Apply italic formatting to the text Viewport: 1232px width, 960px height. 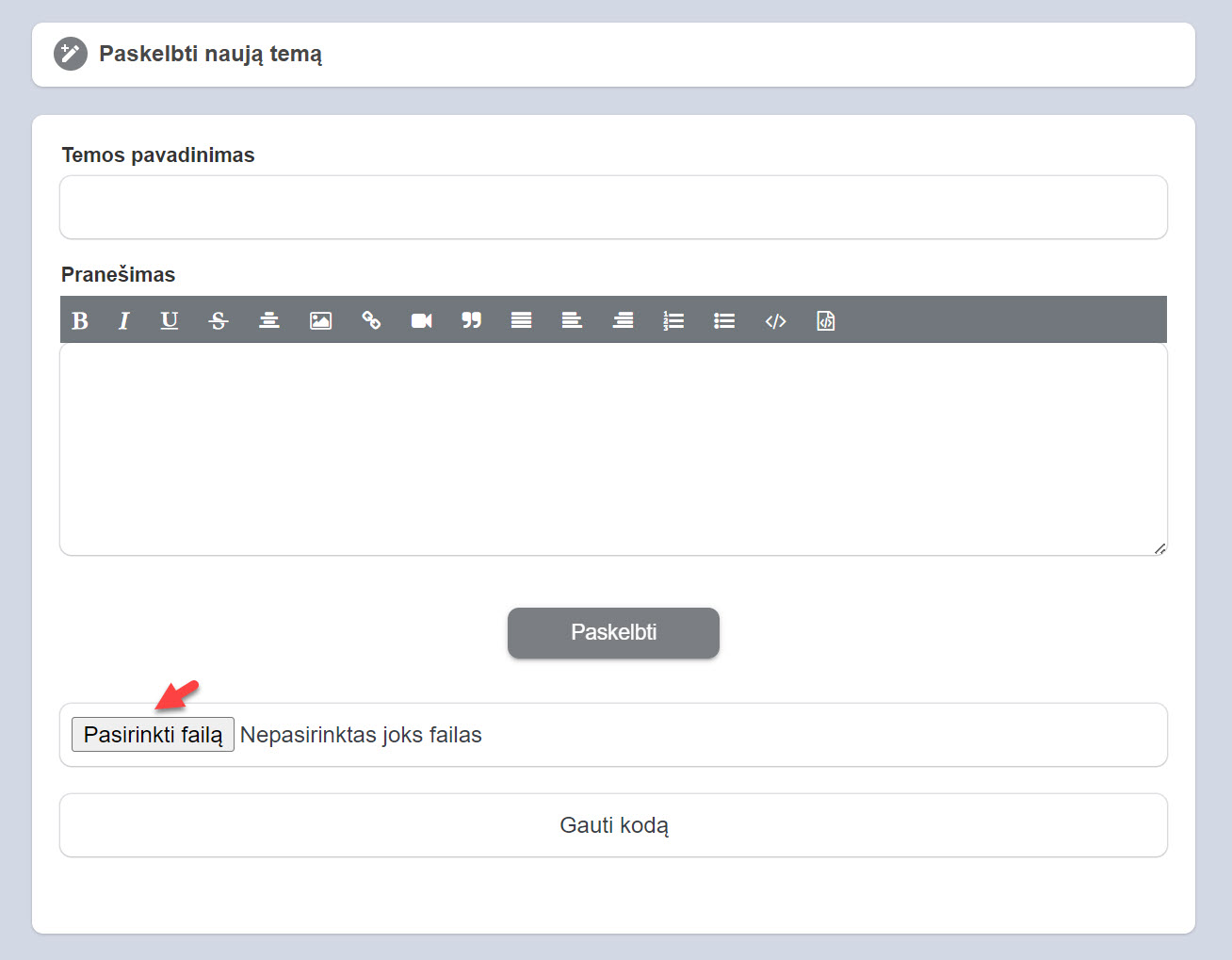pos(123,321)
